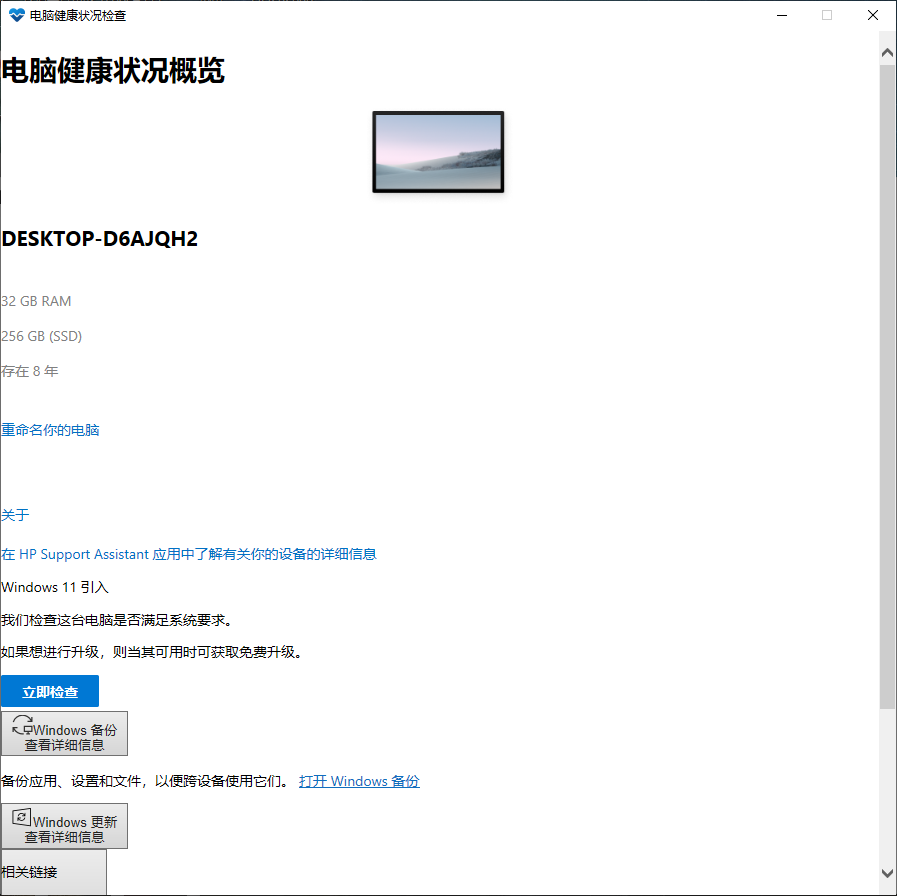Viewport: 897px width, 896px height.
Task: Open the 关于 link
Action: click(15, 514)
